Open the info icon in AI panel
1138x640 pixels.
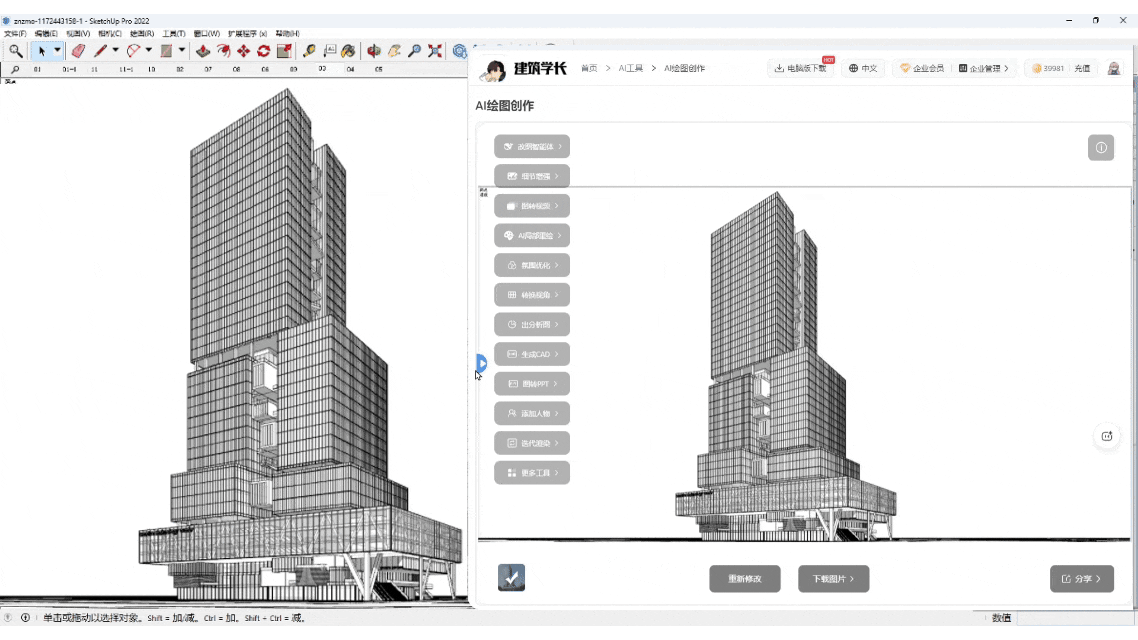pyautogui.click(x=1101, y=147)
